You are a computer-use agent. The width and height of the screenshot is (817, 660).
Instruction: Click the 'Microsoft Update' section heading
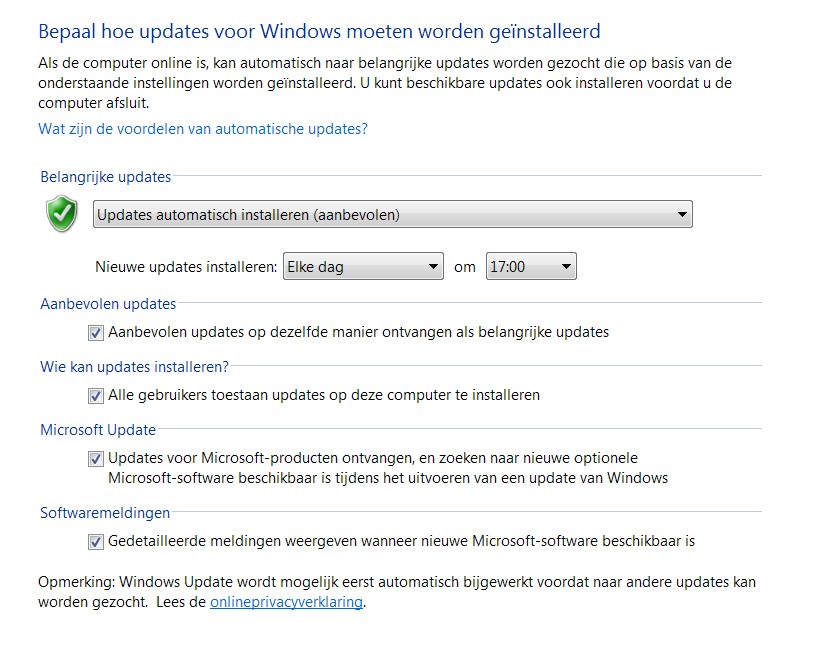pos(98,430)
